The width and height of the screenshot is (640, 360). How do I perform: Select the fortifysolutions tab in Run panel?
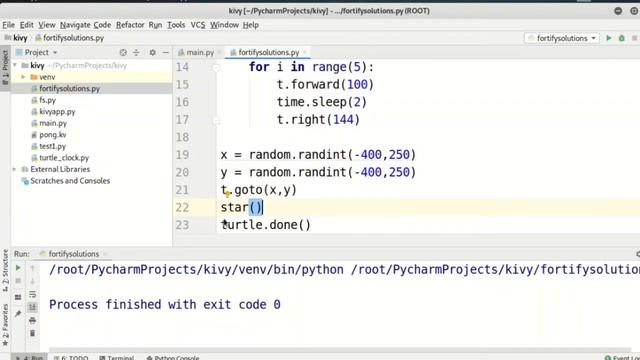click(x=73, y=254)
